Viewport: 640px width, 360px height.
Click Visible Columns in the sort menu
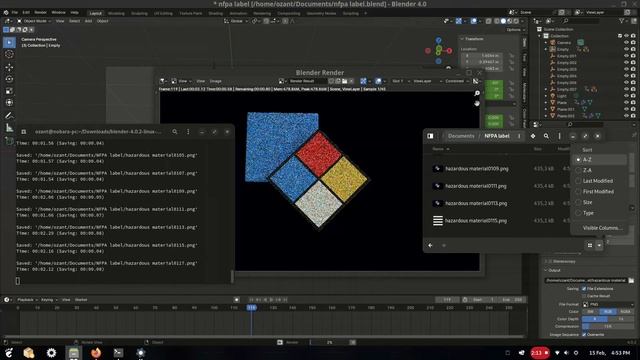click(x=602, y=228)
